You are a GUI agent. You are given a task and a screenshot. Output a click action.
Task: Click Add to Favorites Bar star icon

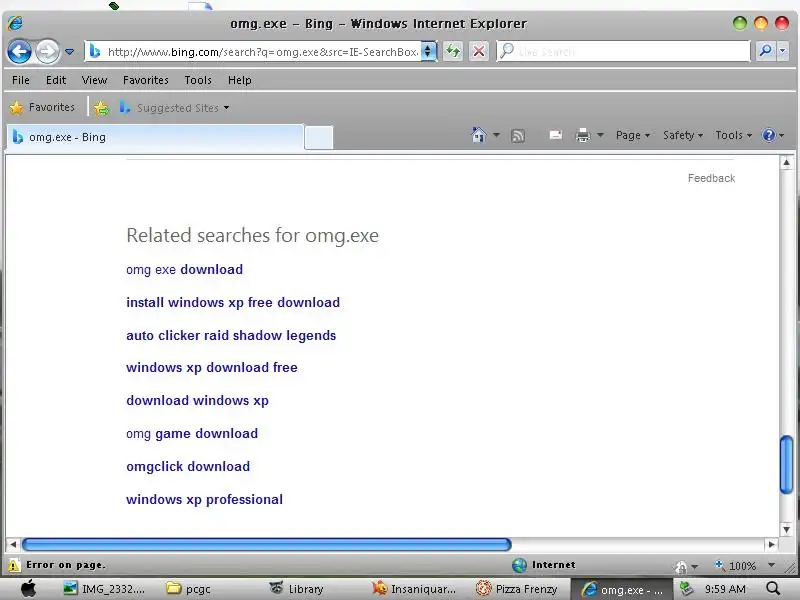coord(101,108)
